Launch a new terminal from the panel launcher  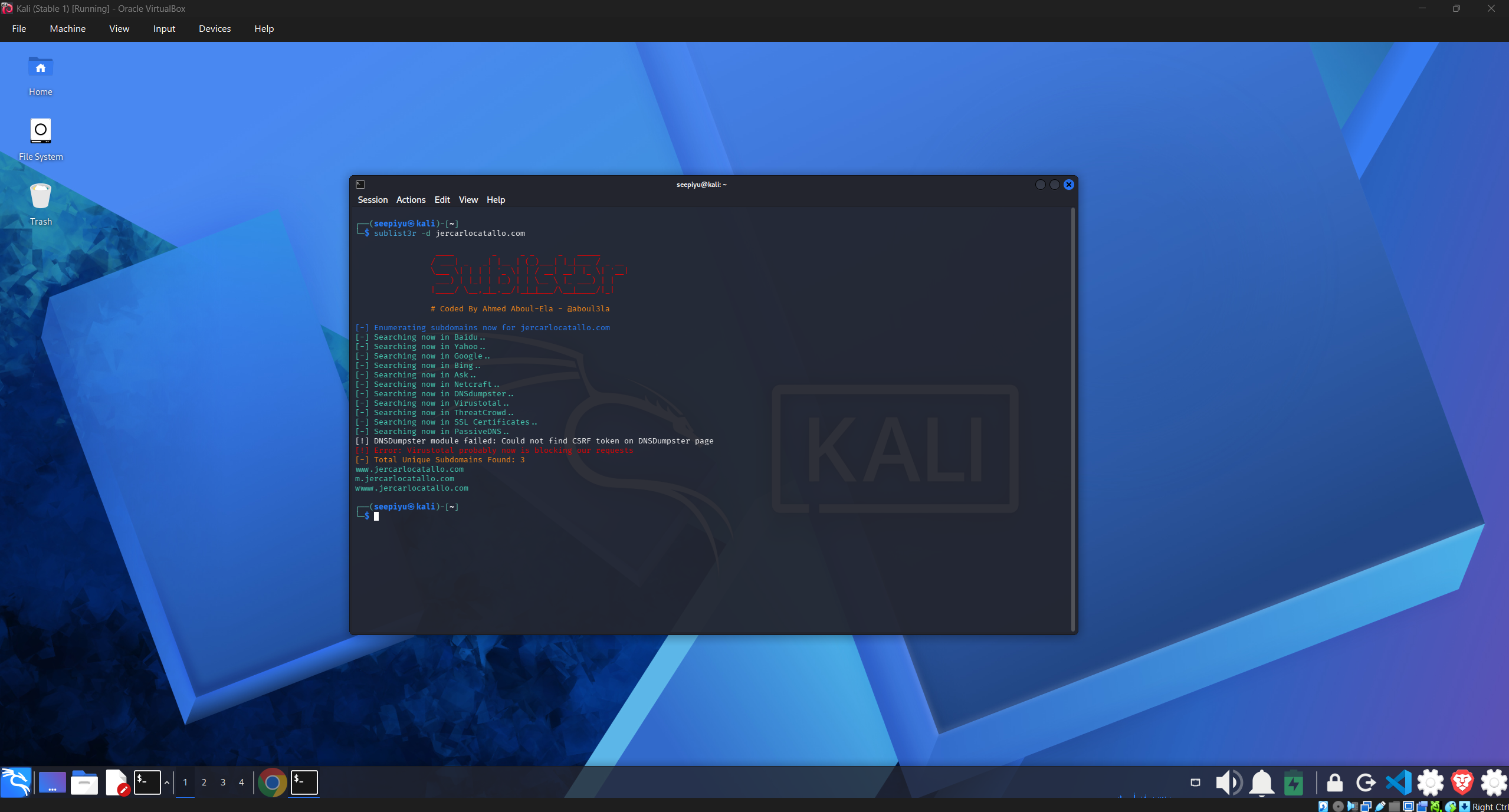(x=147, y=783)
